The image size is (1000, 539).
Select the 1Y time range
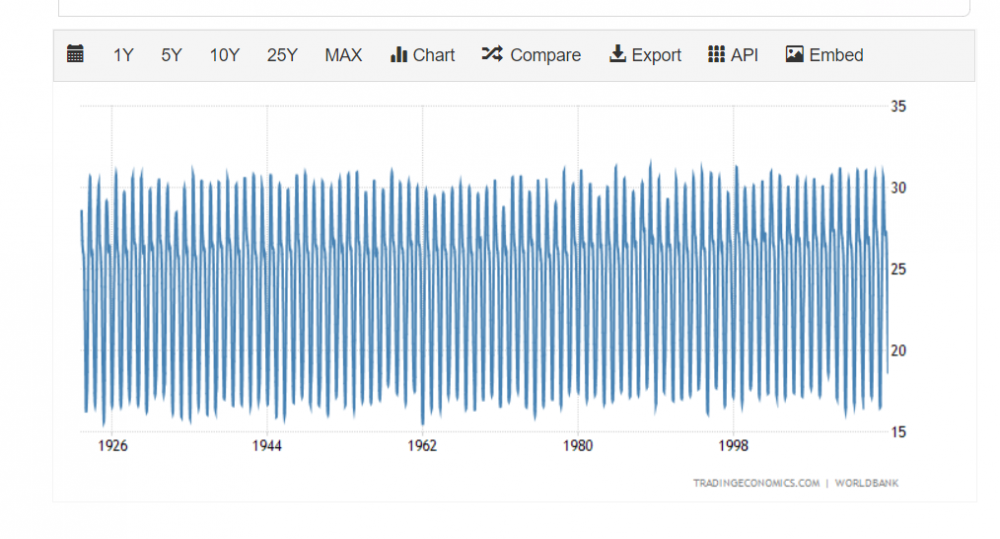pos(123,56)
